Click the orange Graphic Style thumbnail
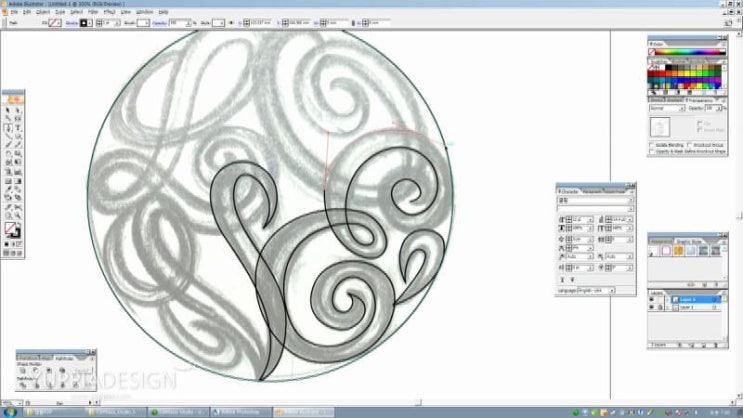The image size is (743, 418). tap(678, 251)
